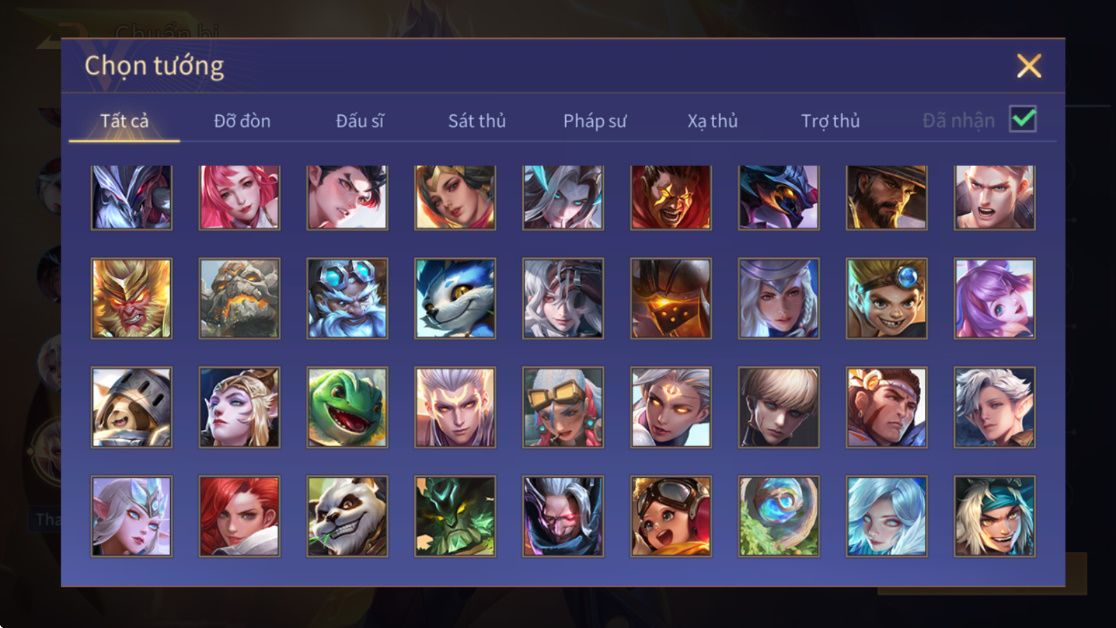Toggle the Đã nhận checkbox
This screenshot has height=628, width=1116.
[1023, 119]
